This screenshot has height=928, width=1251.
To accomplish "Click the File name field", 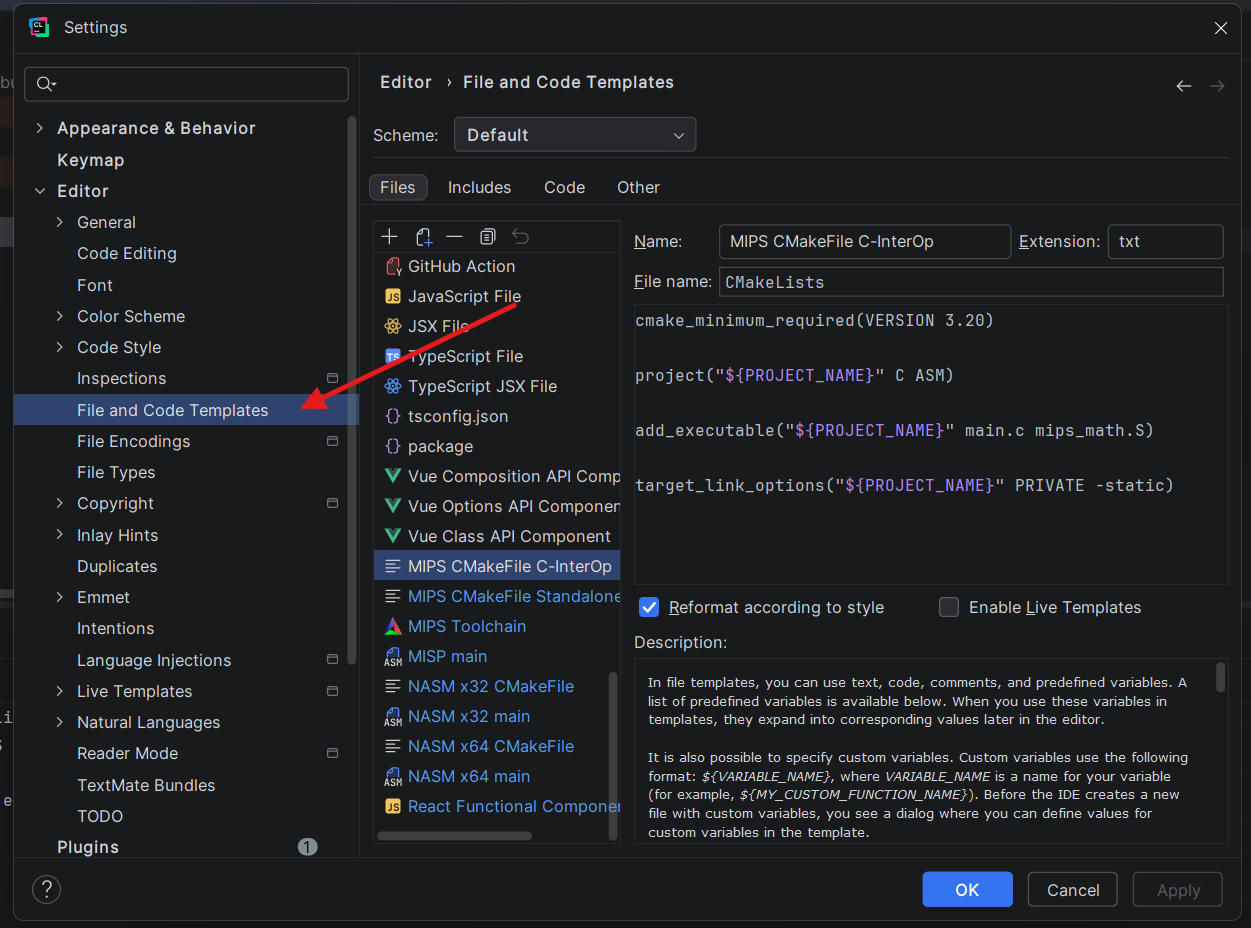I will click(971, 282).
